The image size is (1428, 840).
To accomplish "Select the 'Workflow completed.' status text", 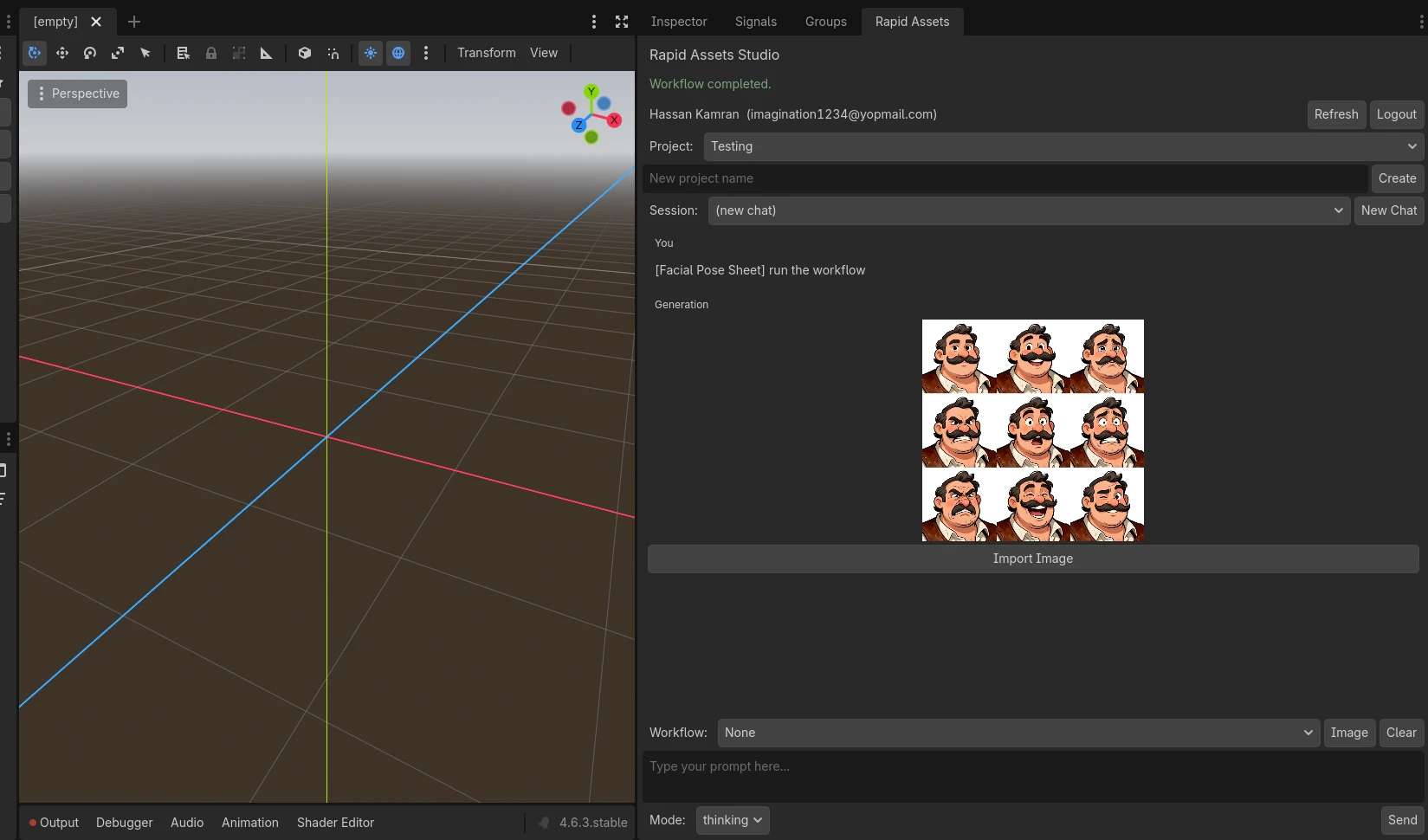I will pyautogui.click(x=710, y=84).
